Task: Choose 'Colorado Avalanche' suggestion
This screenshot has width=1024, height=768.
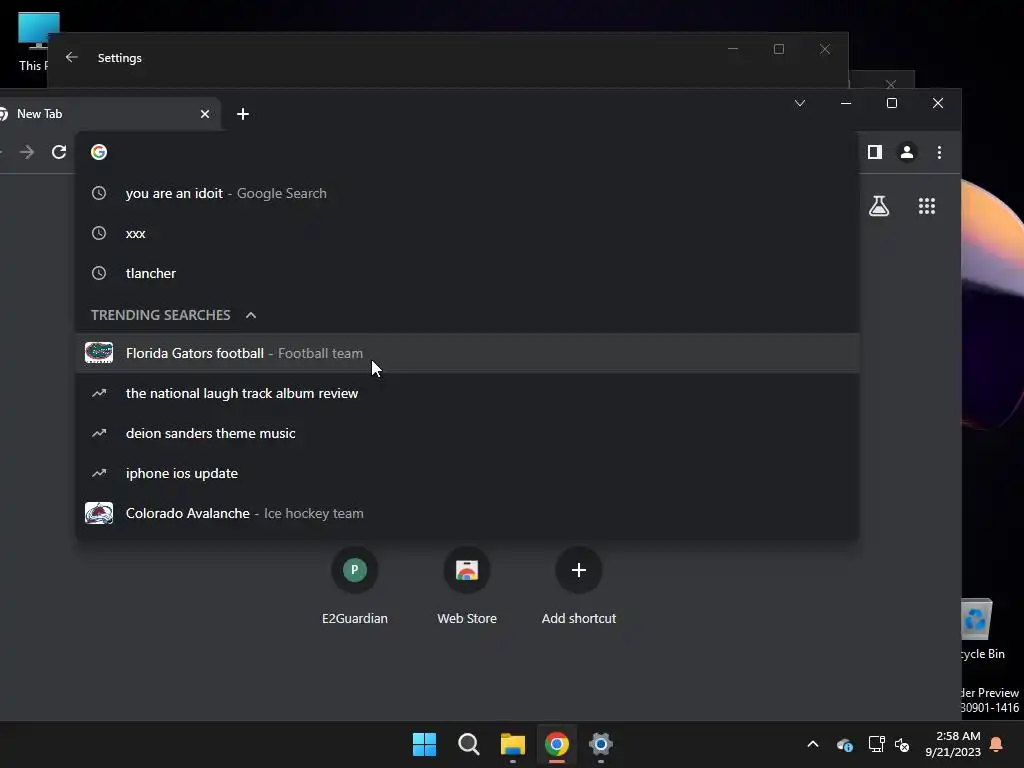Action: pos(467,513)
